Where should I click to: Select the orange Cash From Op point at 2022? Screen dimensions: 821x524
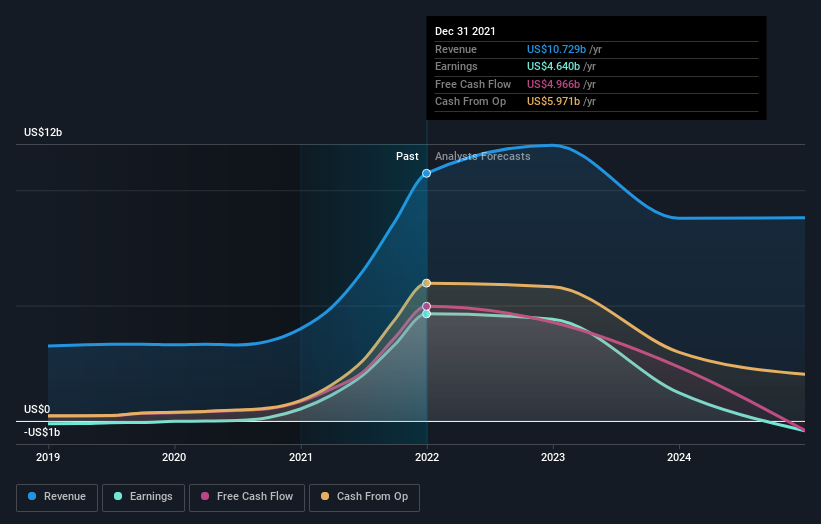click(x=427, y=283)
